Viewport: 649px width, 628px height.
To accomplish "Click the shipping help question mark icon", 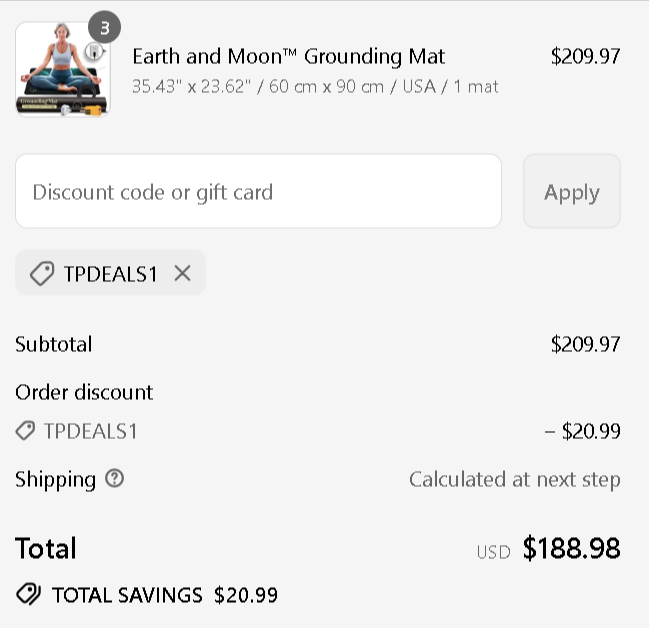I will [x=115, y=479].
